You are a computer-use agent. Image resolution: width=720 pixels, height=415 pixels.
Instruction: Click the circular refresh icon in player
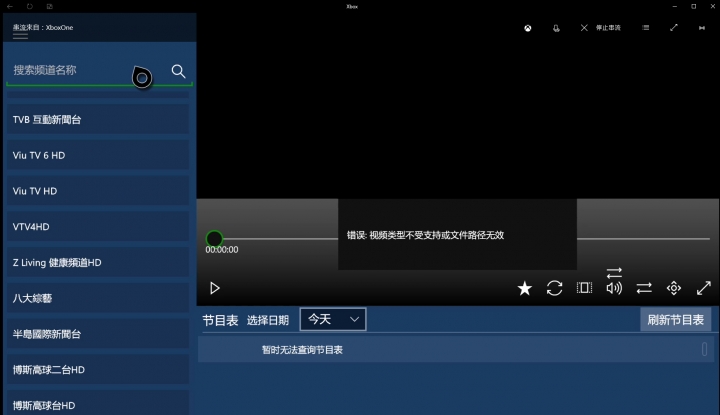coord(554,288)
